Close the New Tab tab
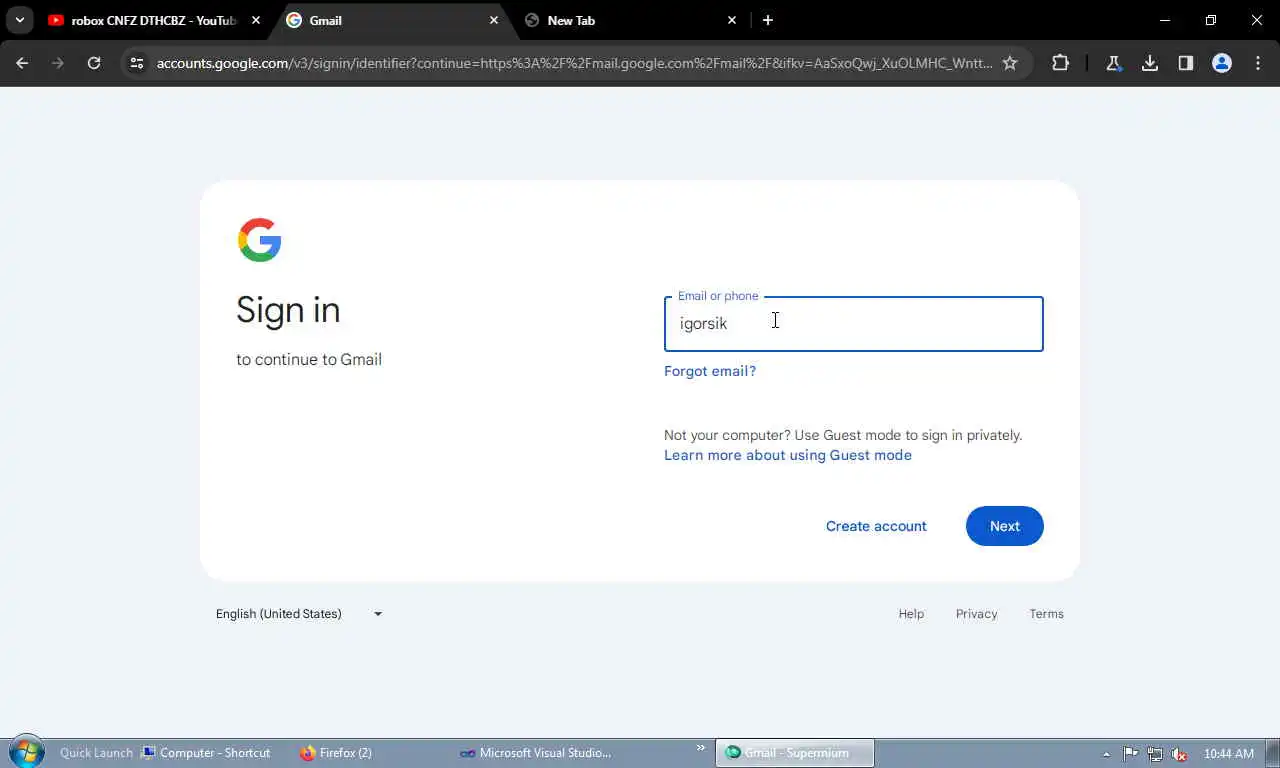Image resolution: width=1280 pixels, height=768 pixels. pos(732,20)
